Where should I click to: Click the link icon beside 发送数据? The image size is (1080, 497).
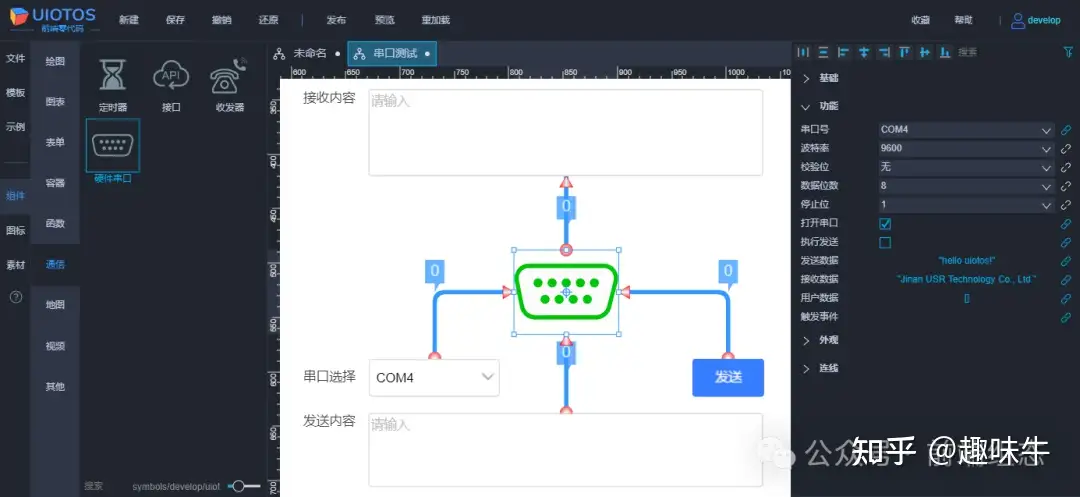coord(1066,261)
